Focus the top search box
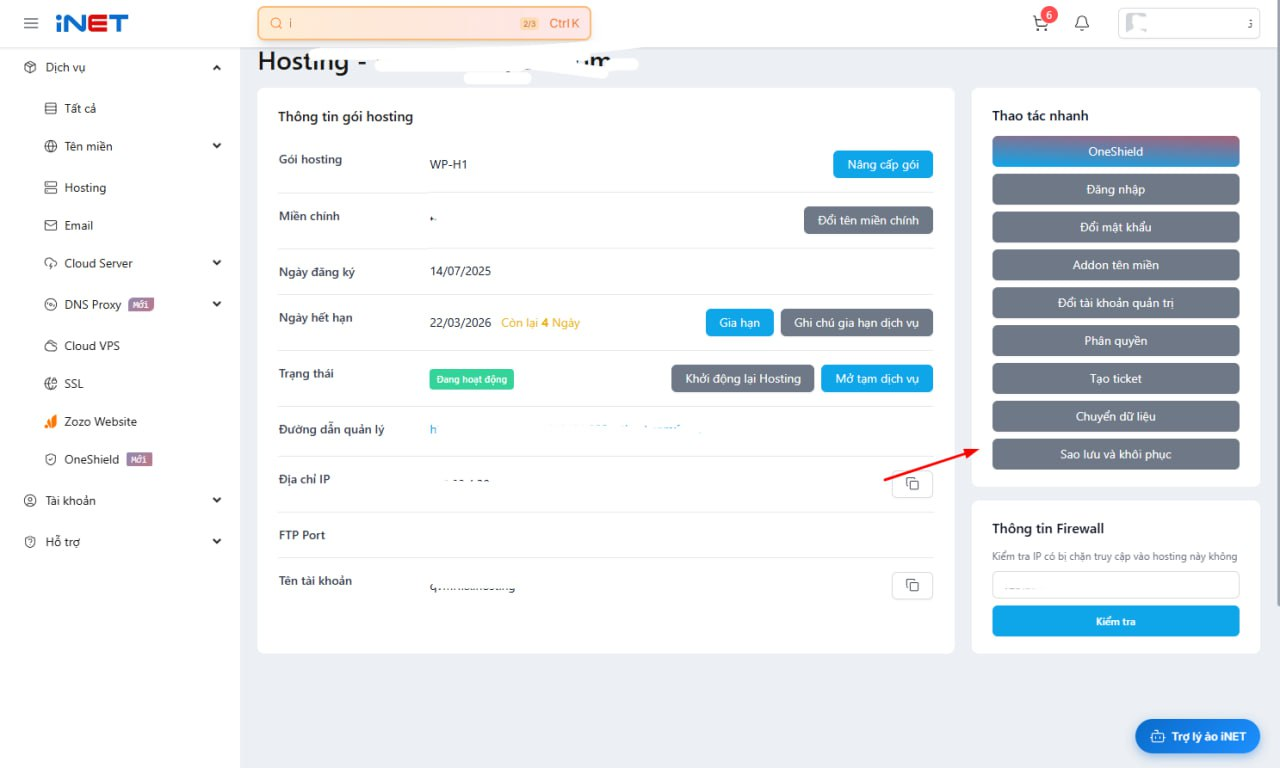 [x=424, y=23]
